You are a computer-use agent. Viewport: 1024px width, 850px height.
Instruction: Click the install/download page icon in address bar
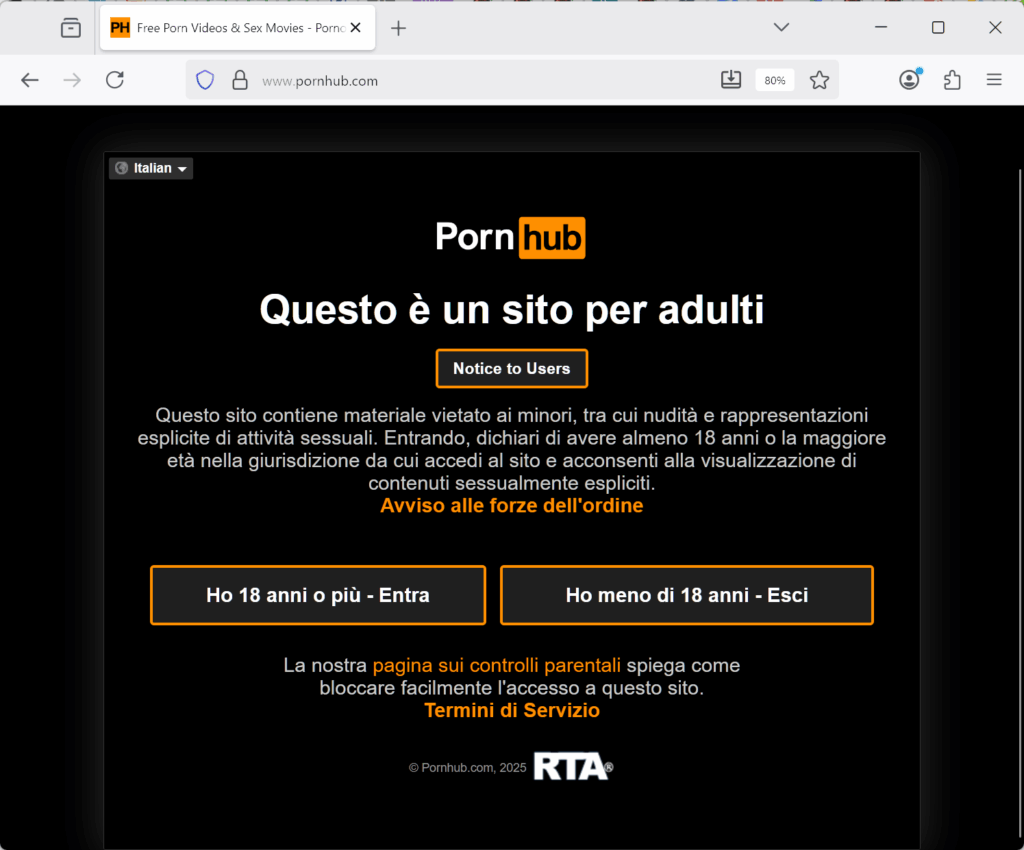731,80
